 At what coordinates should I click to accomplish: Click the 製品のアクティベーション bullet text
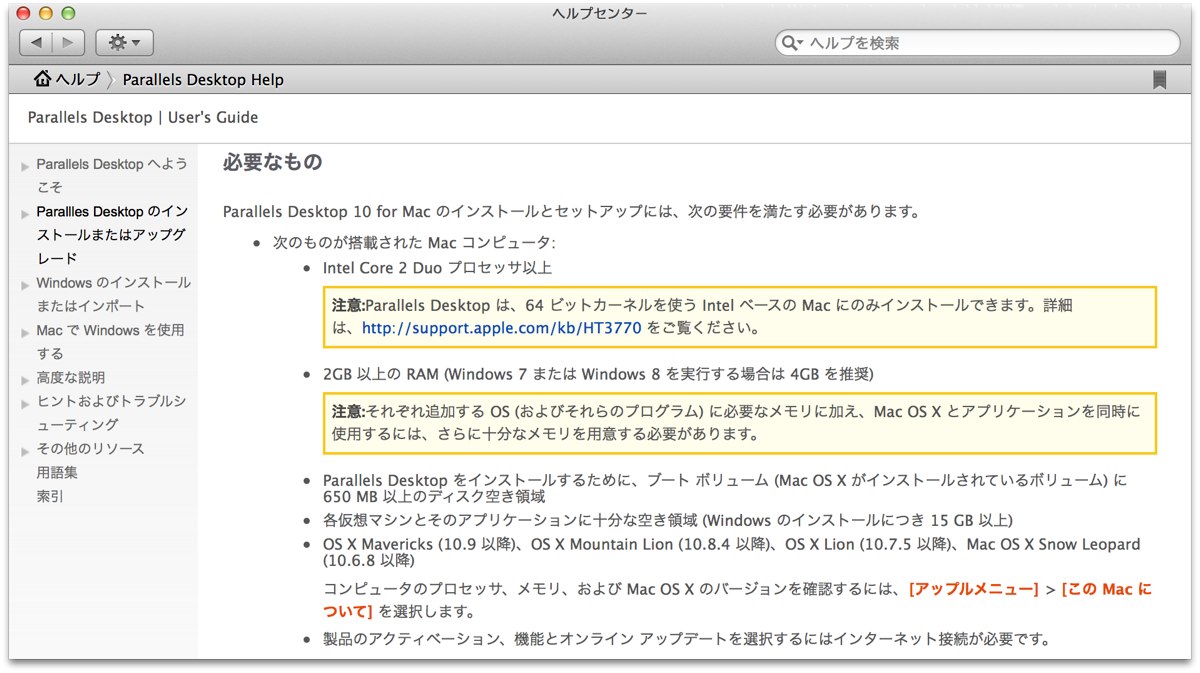pos(686,639)
